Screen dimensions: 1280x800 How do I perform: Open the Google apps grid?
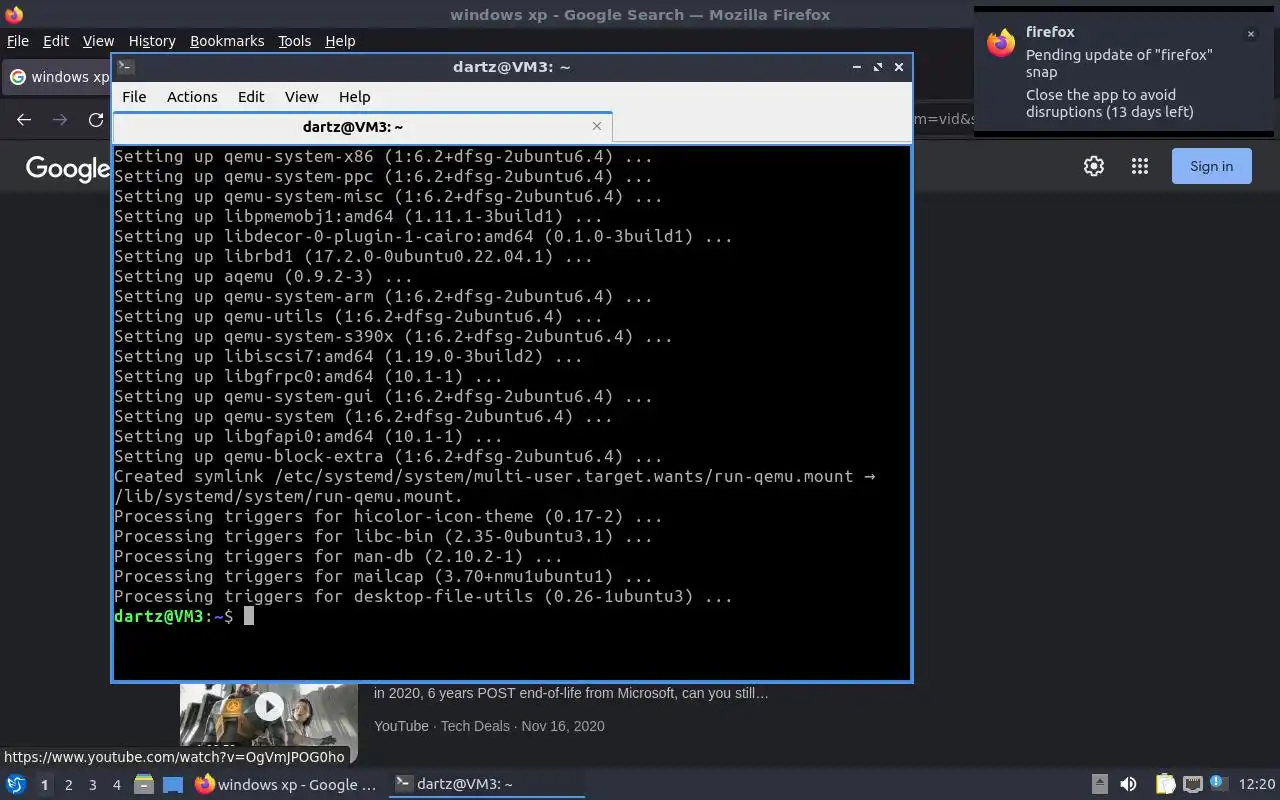coord(1140,167)
